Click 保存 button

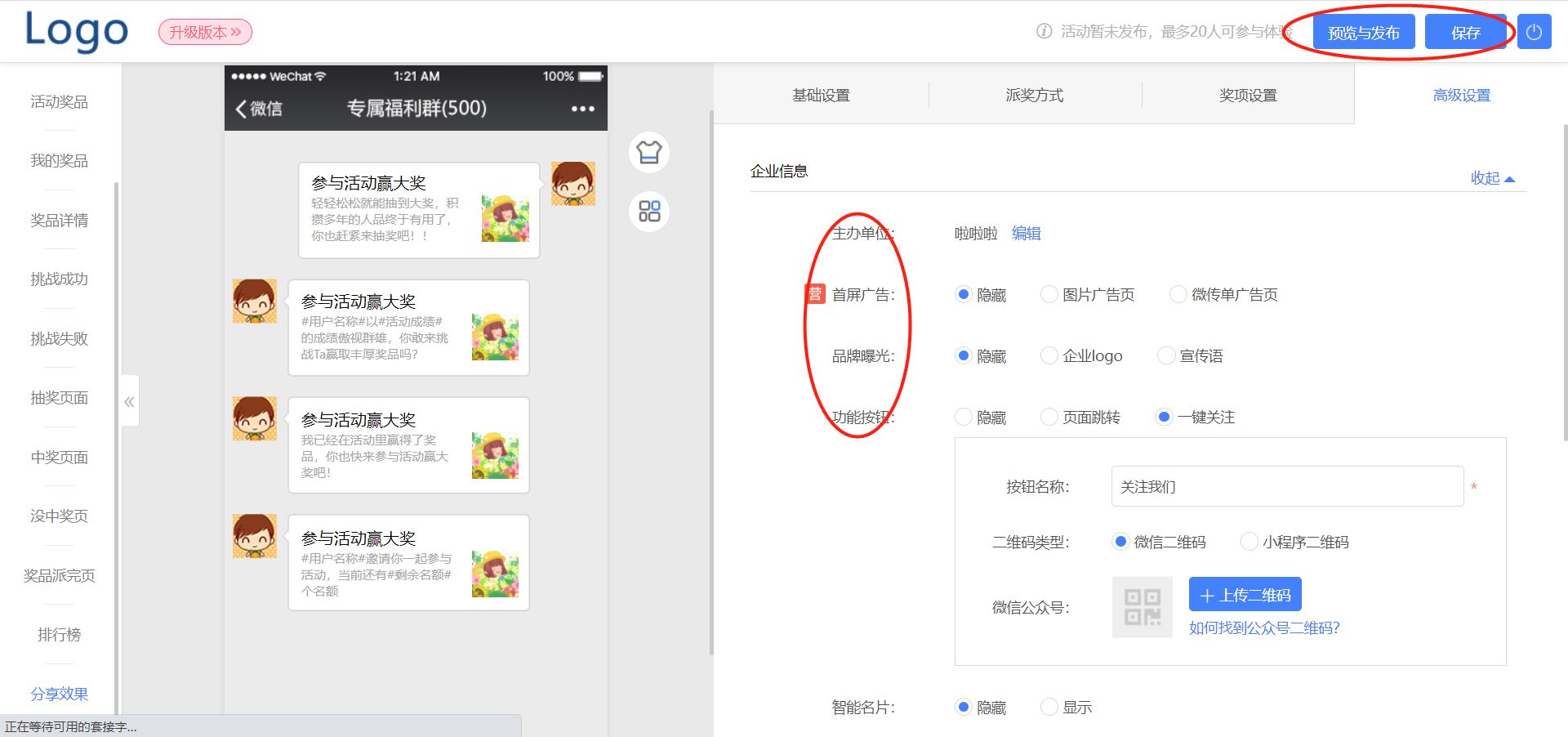pos(1466,32)
